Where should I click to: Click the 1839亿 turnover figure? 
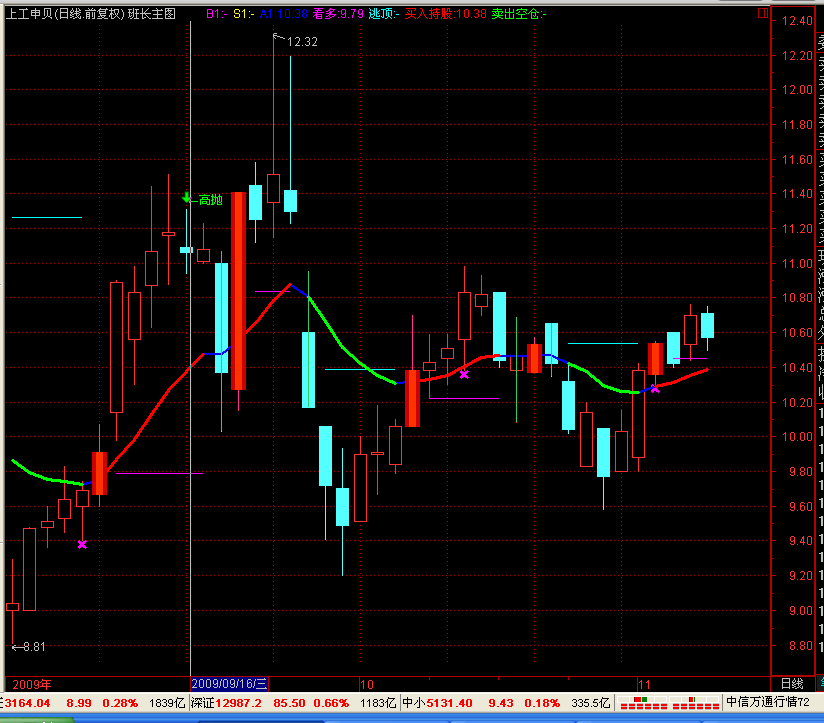point(167,703)
